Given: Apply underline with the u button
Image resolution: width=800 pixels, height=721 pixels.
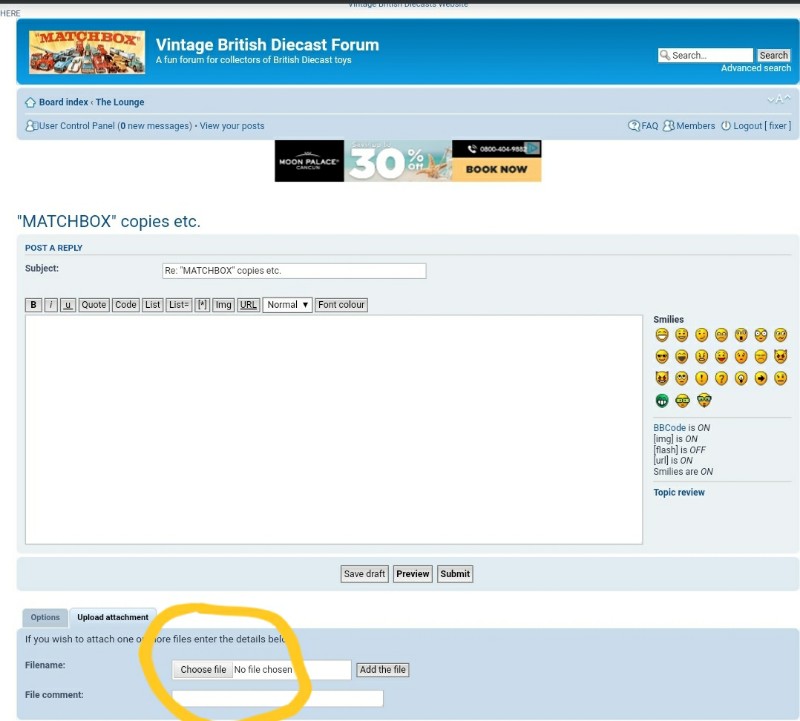Looking at the screenshot, I should pos(68,305).
